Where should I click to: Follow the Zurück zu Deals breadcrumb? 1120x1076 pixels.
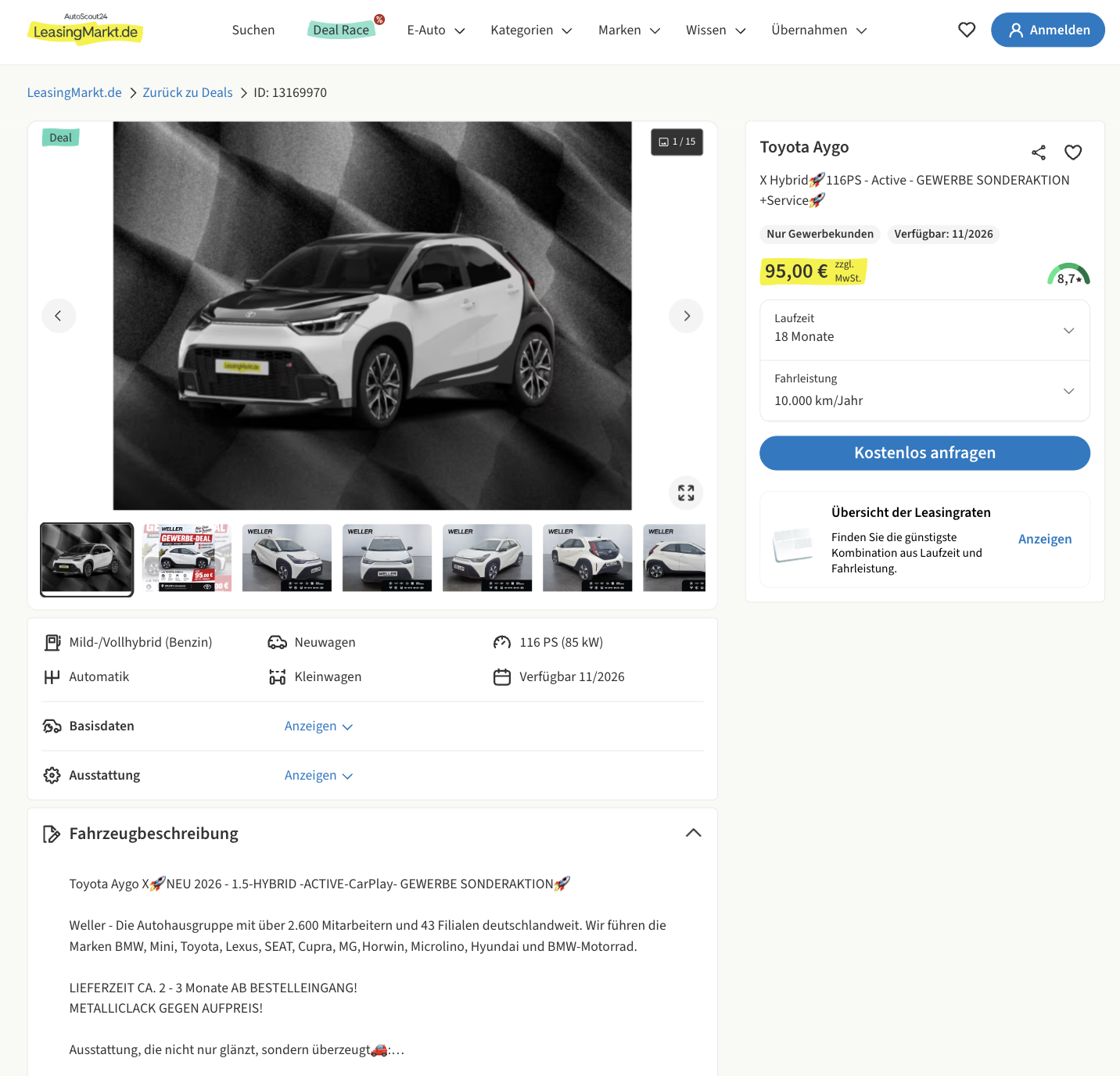tap(188, 92)
